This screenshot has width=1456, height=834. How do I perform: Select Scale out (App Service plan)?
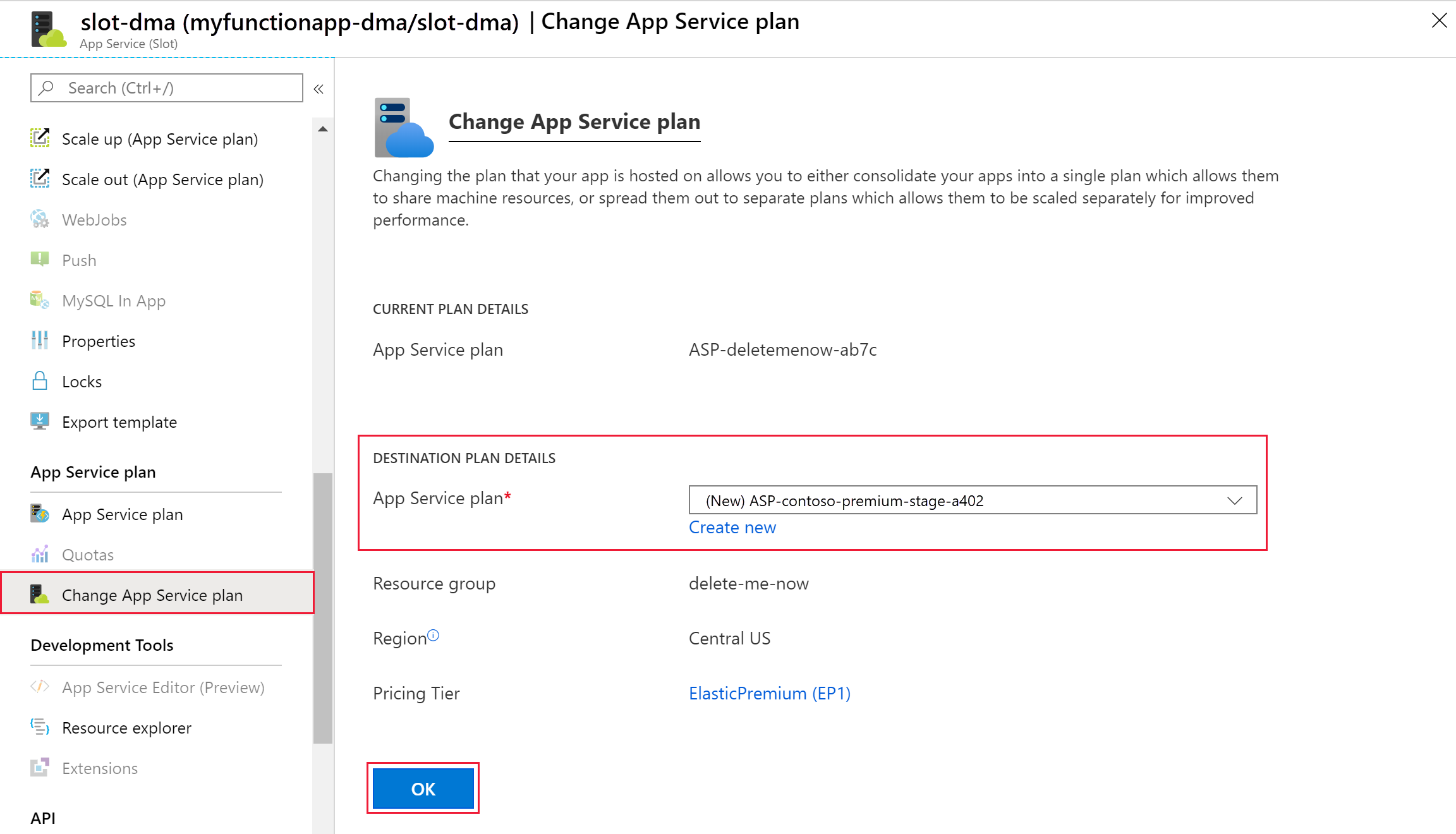point(163,179)
